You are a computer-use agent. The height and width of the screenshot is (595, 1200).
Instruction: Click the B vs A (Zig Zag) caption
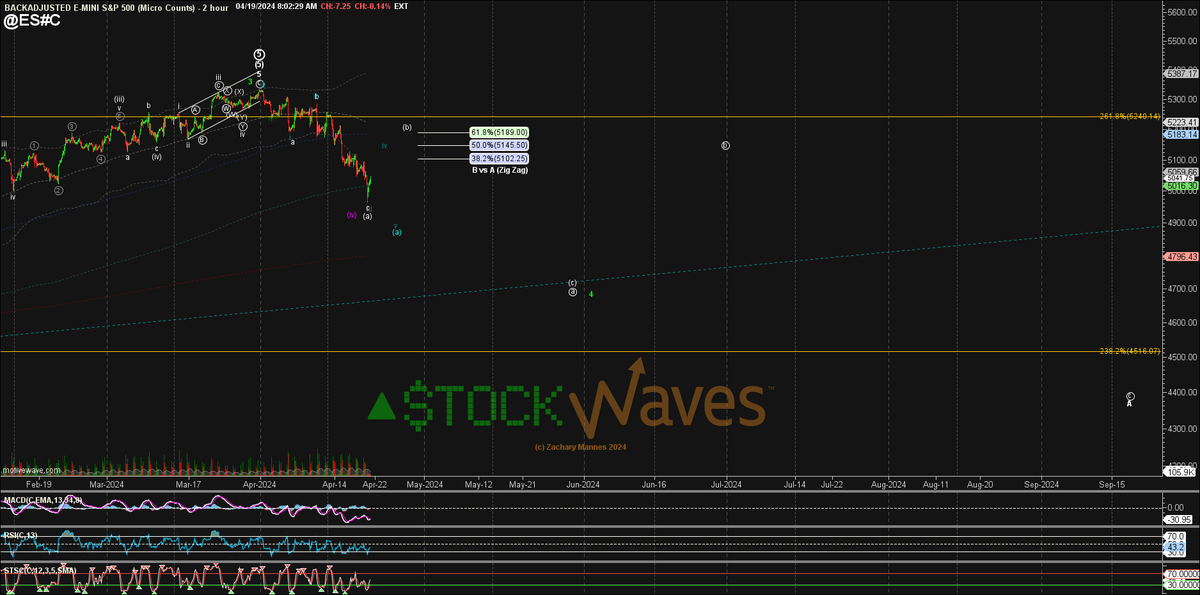click(x=499, y=170)
